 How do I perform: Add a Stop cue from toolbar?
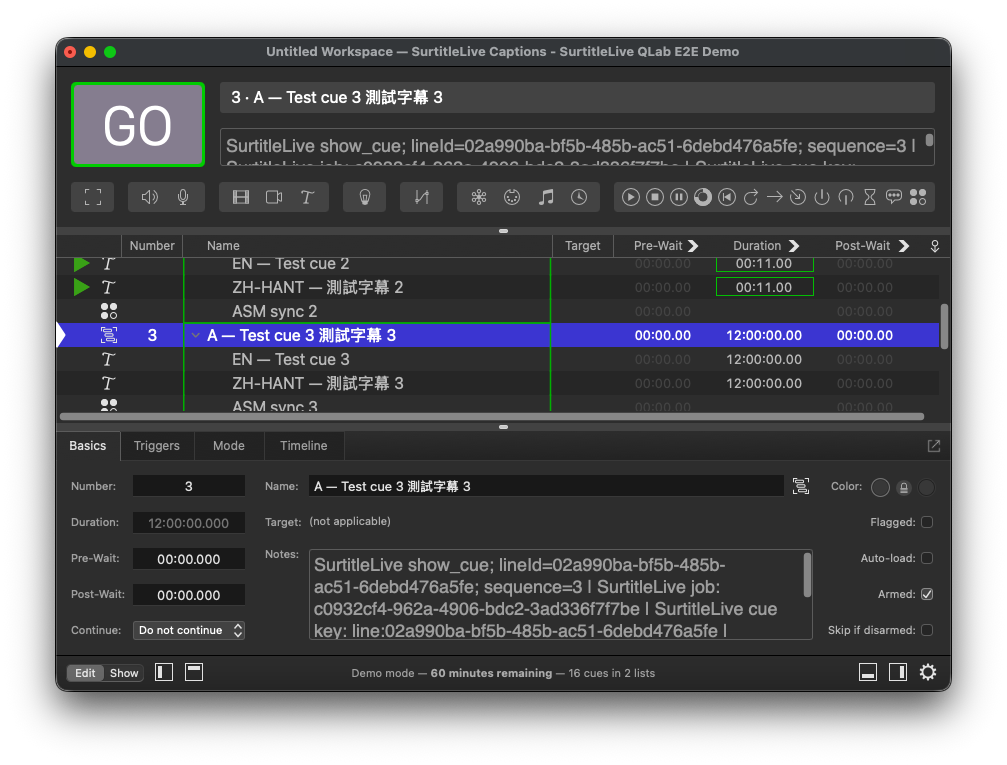(x=654, y=197)
